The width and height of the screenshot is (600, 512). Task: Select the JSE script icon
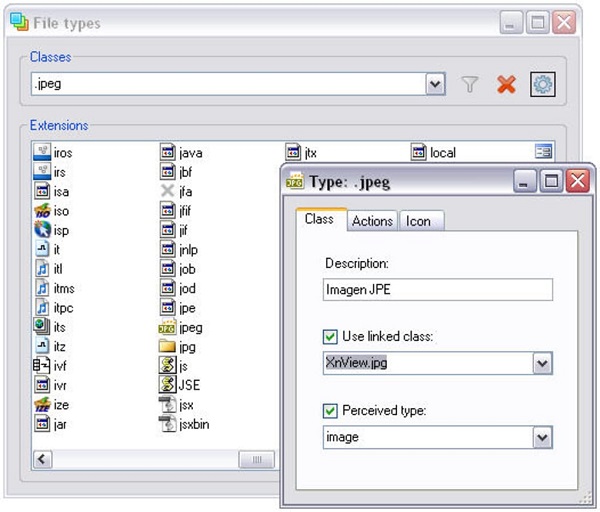[x=168, y=385]
